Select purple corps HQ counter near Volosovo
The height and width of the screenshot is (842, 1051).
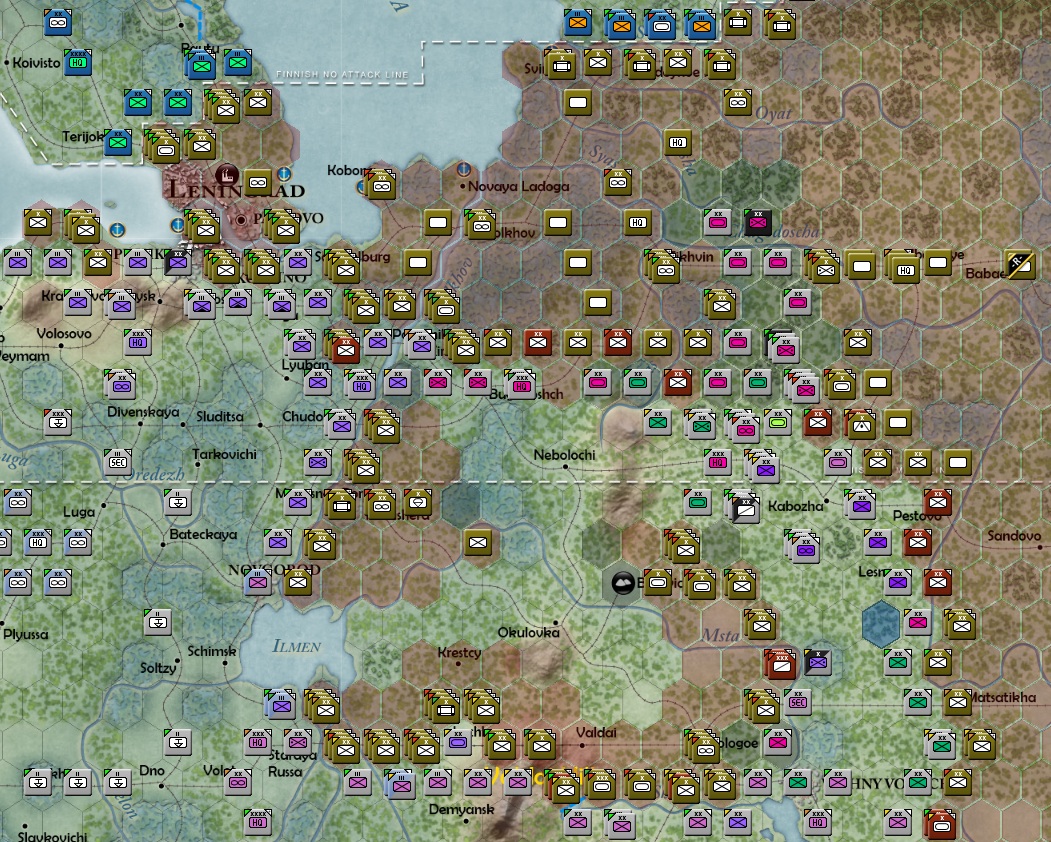point(138,342)
